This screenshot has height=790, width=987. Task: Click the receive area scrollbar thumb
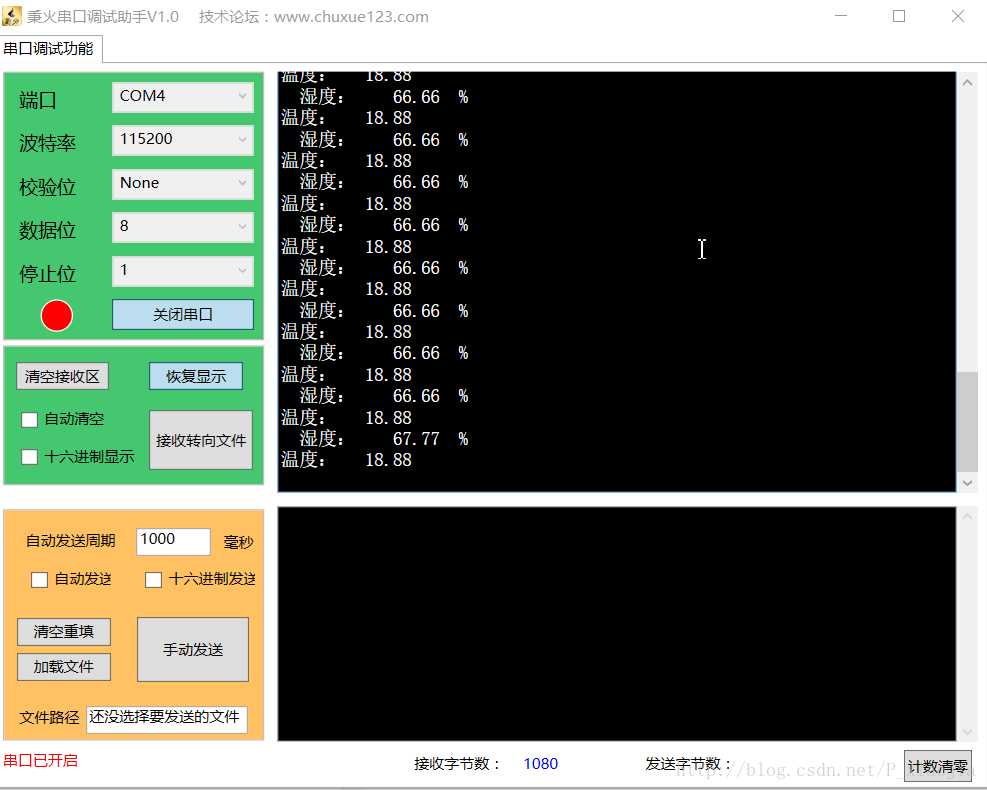pos(967,422)
